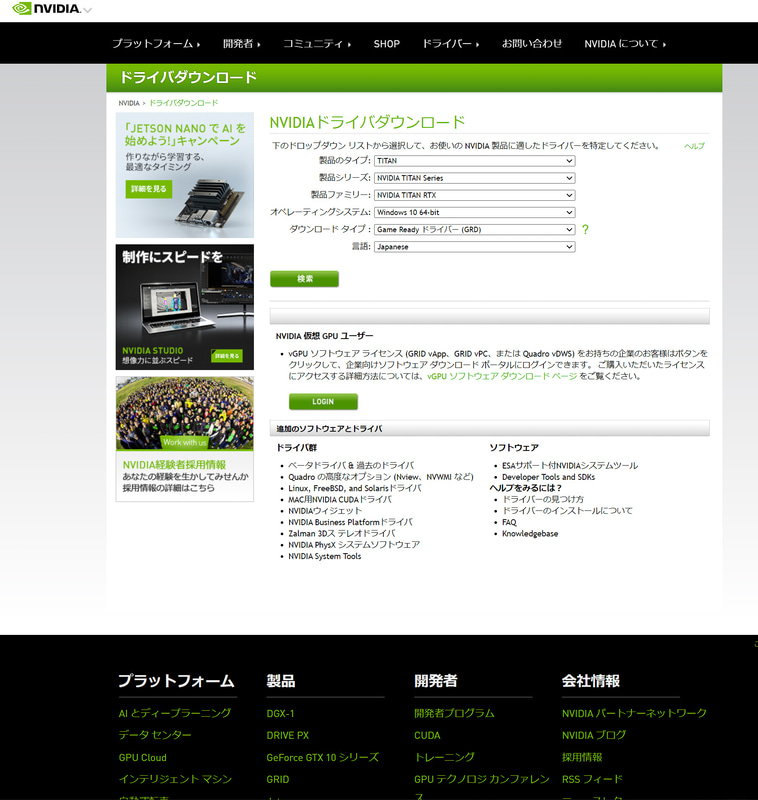Image resolution: width=758 pixels, height=800 pixels.
Task: Open the NVIDIA について navigation menu
Action: tap(625, 44)
